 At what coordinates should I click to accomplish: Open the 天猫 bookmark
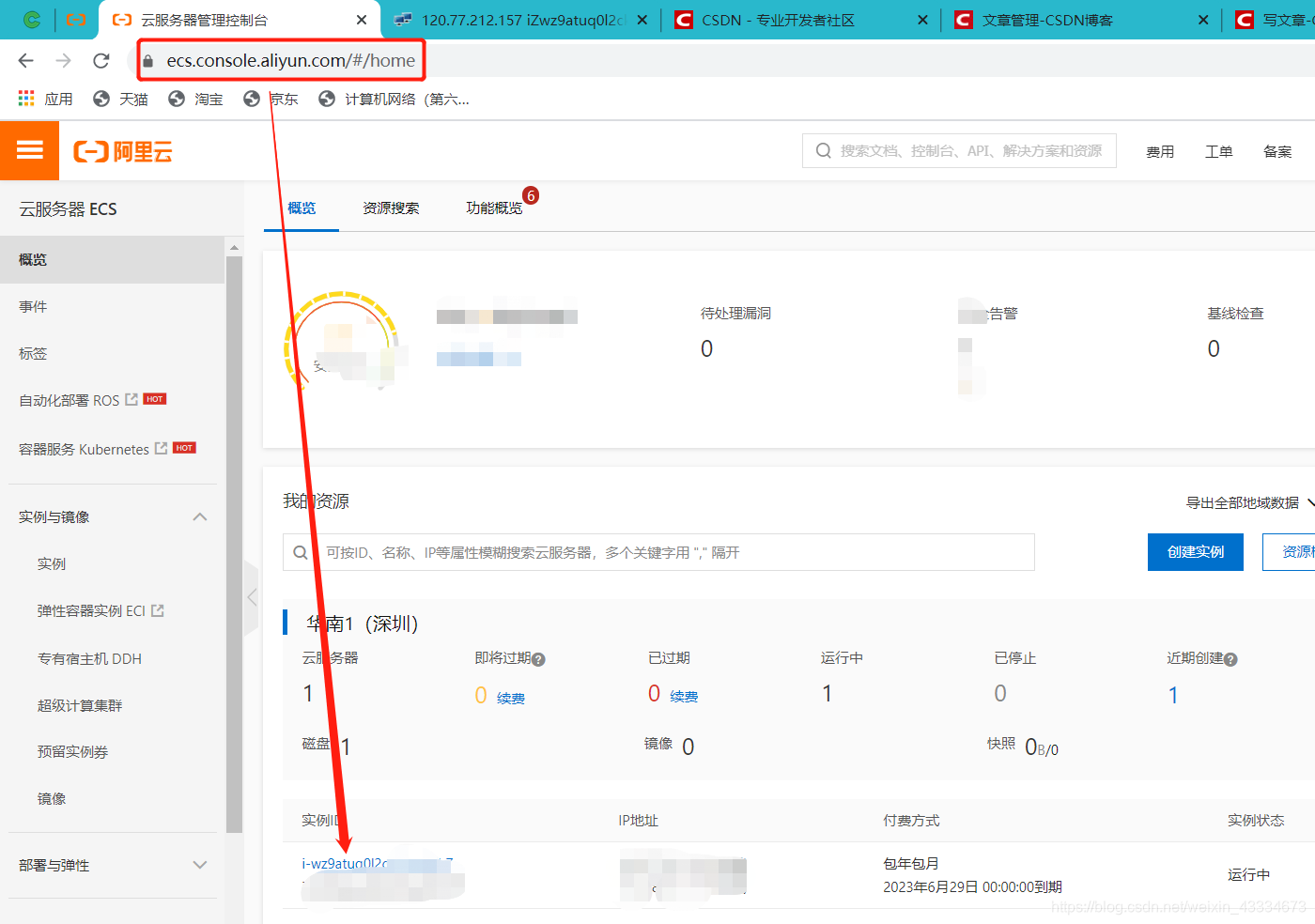120,99
